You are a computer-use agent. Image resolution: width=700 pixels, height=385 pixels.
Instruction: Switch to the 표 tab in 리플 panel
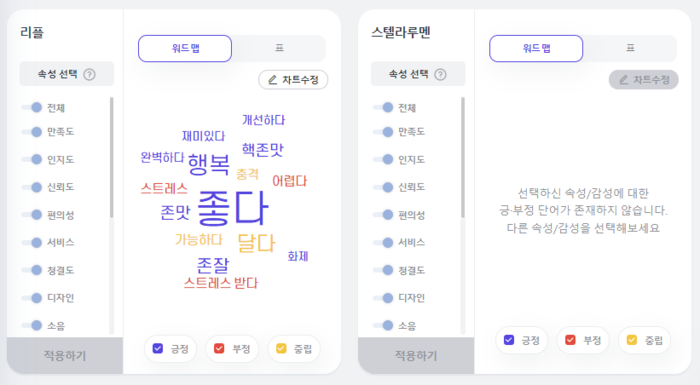point(279,48)
